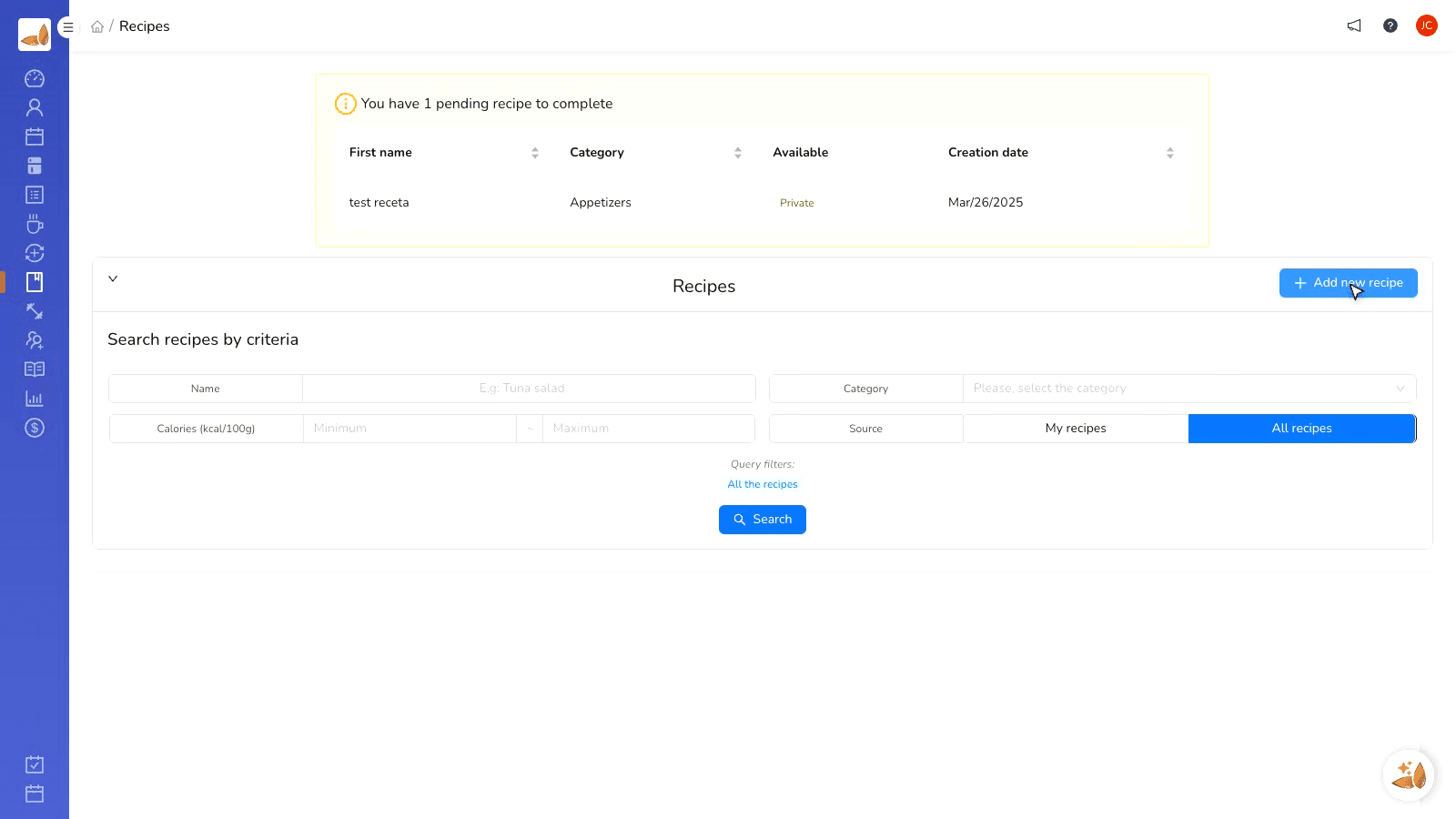Viewport: 1456px width, 819px height.
Task: Click the Recipes breadcrumb text
Action: [x=145, y=26]
